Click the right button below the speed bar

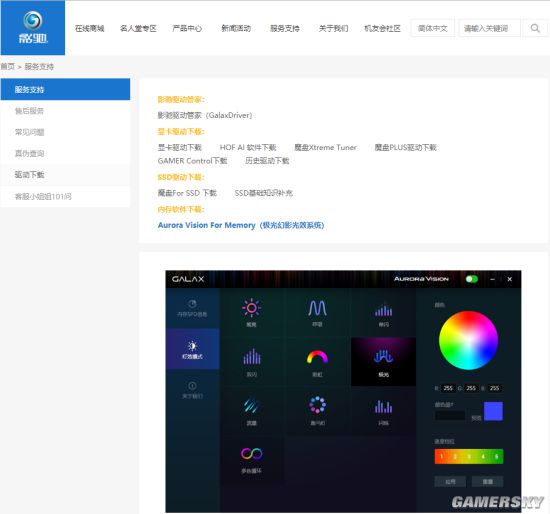pyautogui.click(x=488, y=482)
